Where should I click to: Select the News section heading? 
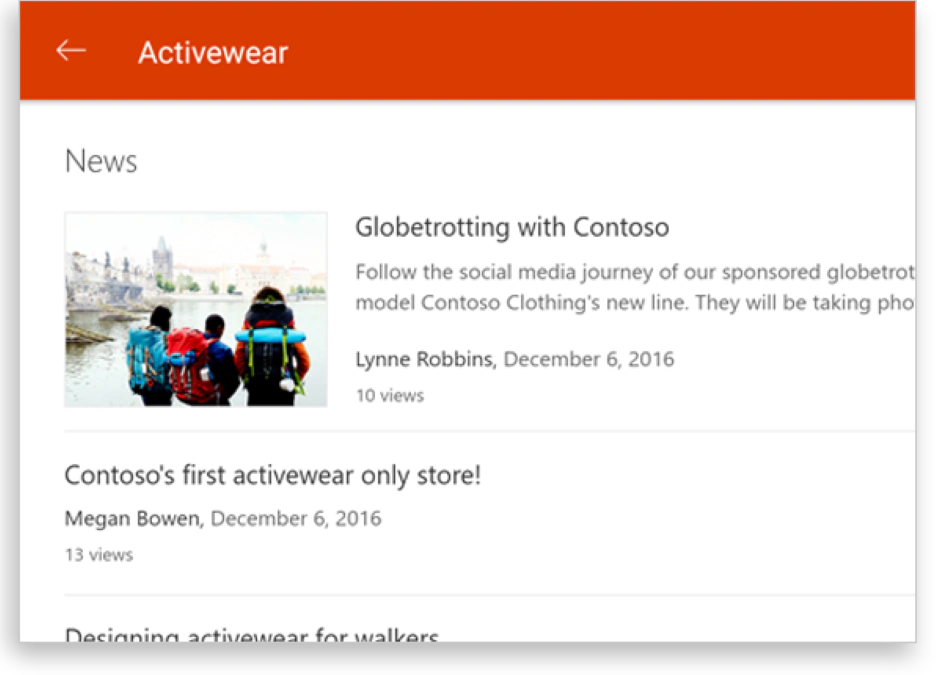[101, 161]
